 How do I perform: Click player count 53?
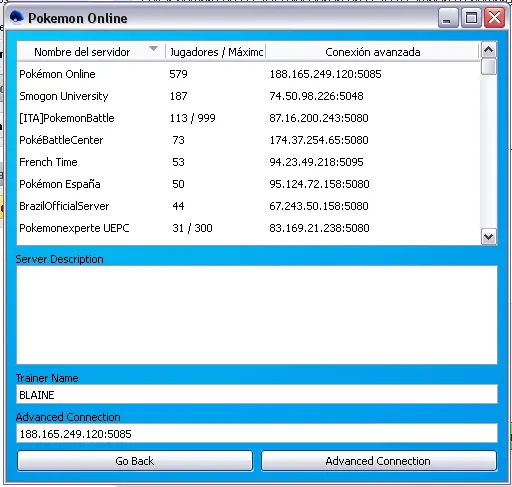pyautogui.click(x=178, y=162)
